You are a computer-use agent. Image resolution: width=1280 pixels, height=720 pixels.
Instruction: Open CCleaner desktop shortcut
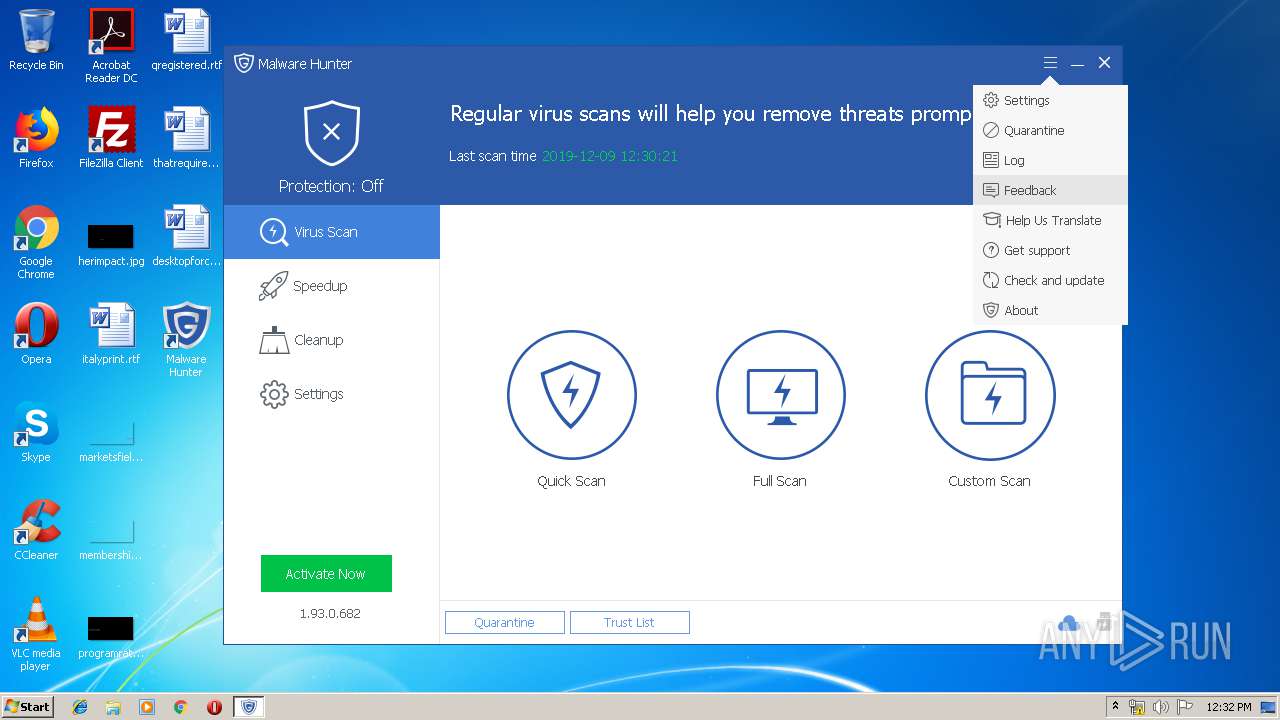[36, 530]
